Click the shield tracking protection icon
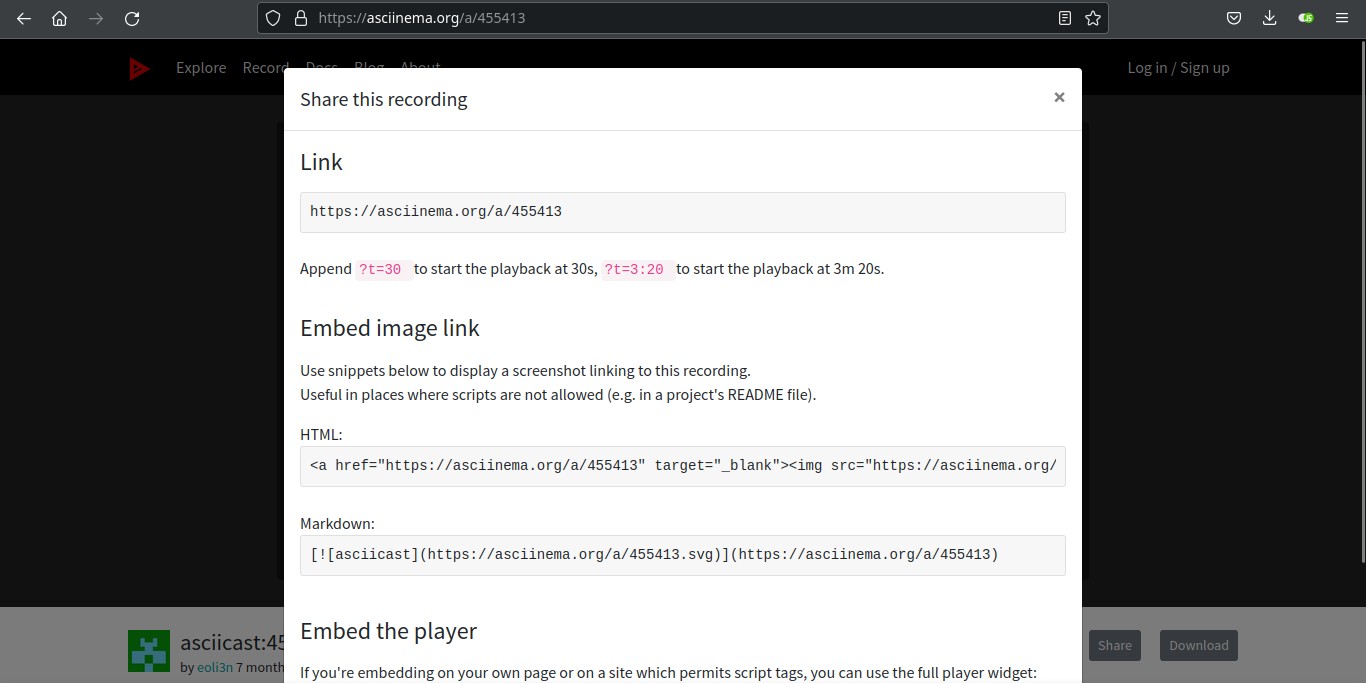 tap(274, 18)
